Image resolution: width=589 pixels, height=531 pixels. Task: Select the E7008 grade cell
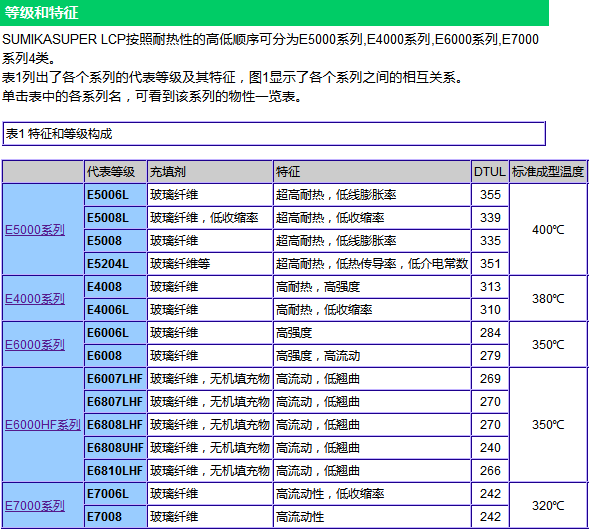(115, 517)
